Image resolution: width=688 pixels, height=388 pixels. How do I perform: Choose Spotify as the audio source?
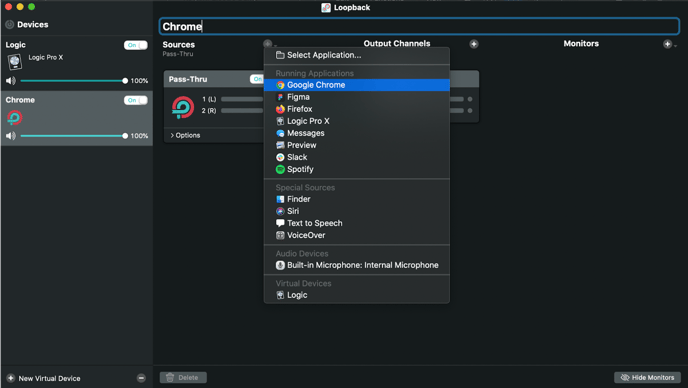pos(357,169)
